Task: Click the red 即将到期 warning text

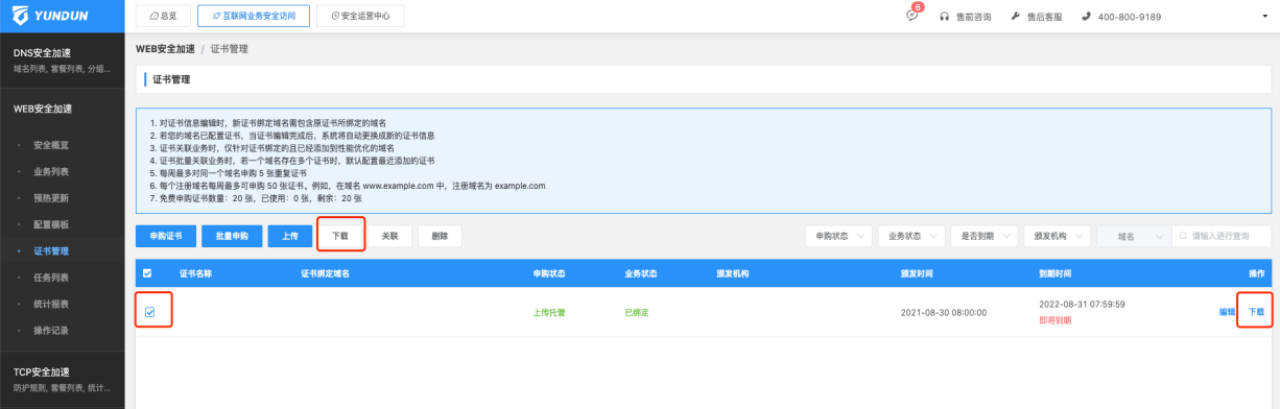Action: point(1055,321)
